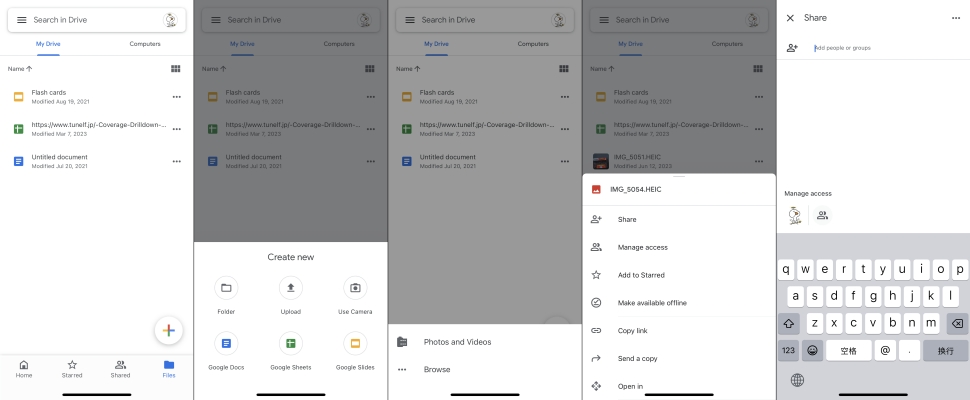Viewport: 970px width, 400px height.
Task: Create a new Google Docs document
Action: point(226,351)
